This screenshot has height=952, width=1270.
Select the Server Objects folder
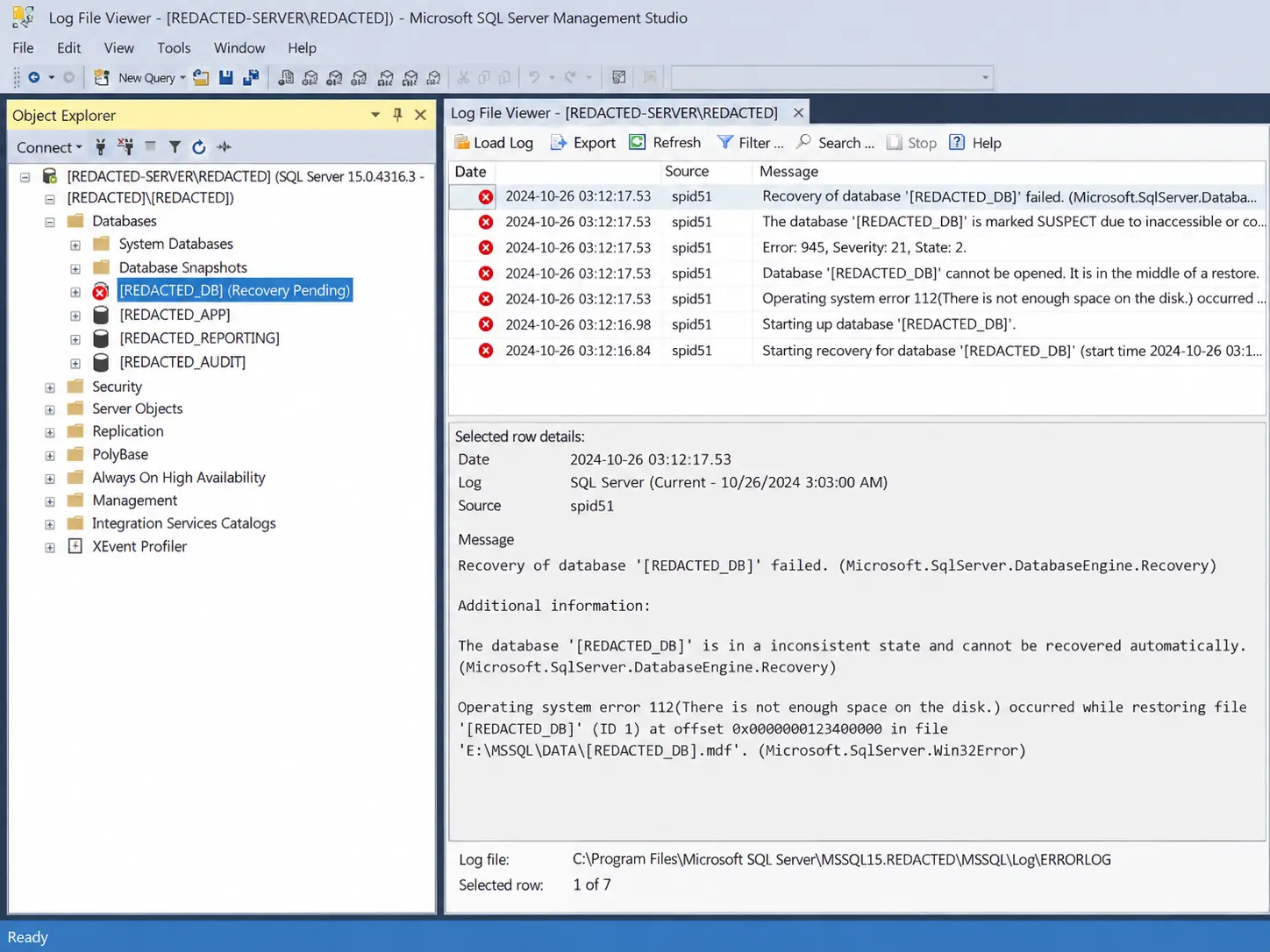pos(138,409)
